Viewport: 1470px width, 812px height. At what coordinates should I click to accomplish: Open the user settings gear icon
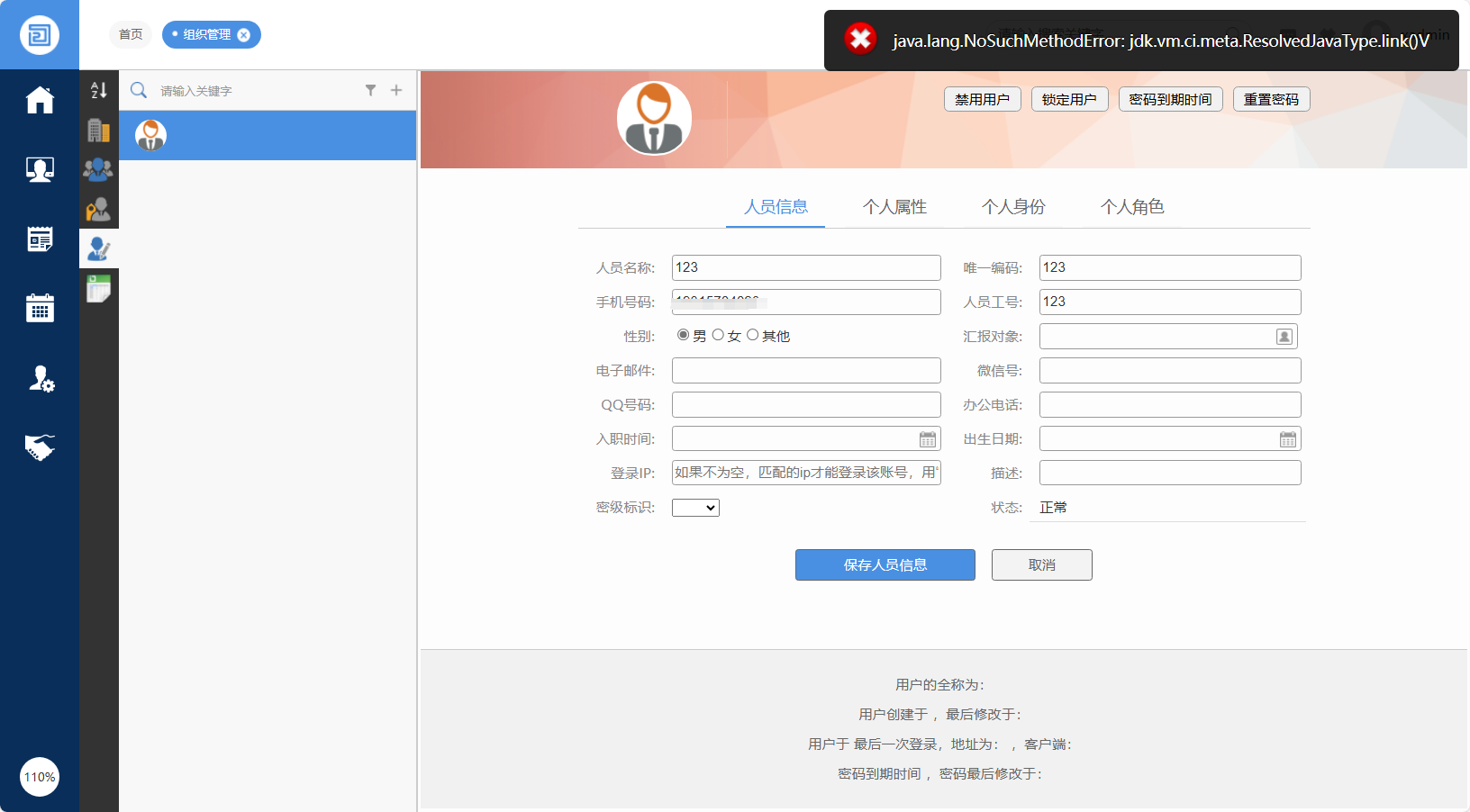point(41,378)
